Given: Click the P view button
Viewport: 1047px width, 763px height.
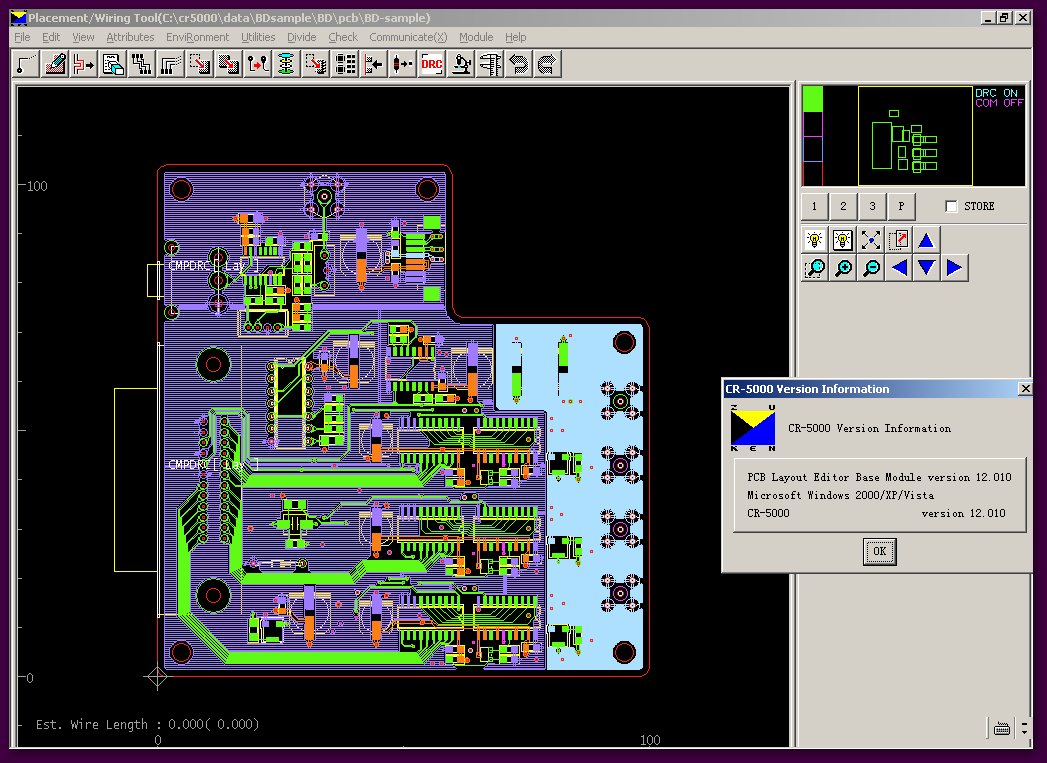Looking at the screenshot, I should [x=901, y=206].
